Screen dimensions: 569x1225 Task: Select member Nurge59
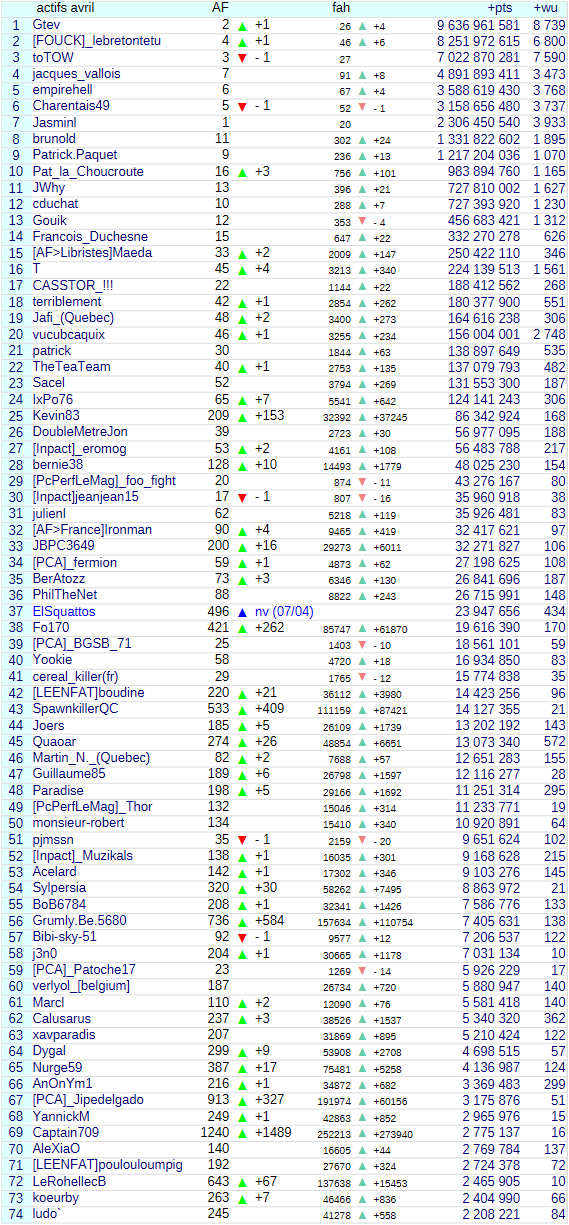click(x=57, y=1067)
